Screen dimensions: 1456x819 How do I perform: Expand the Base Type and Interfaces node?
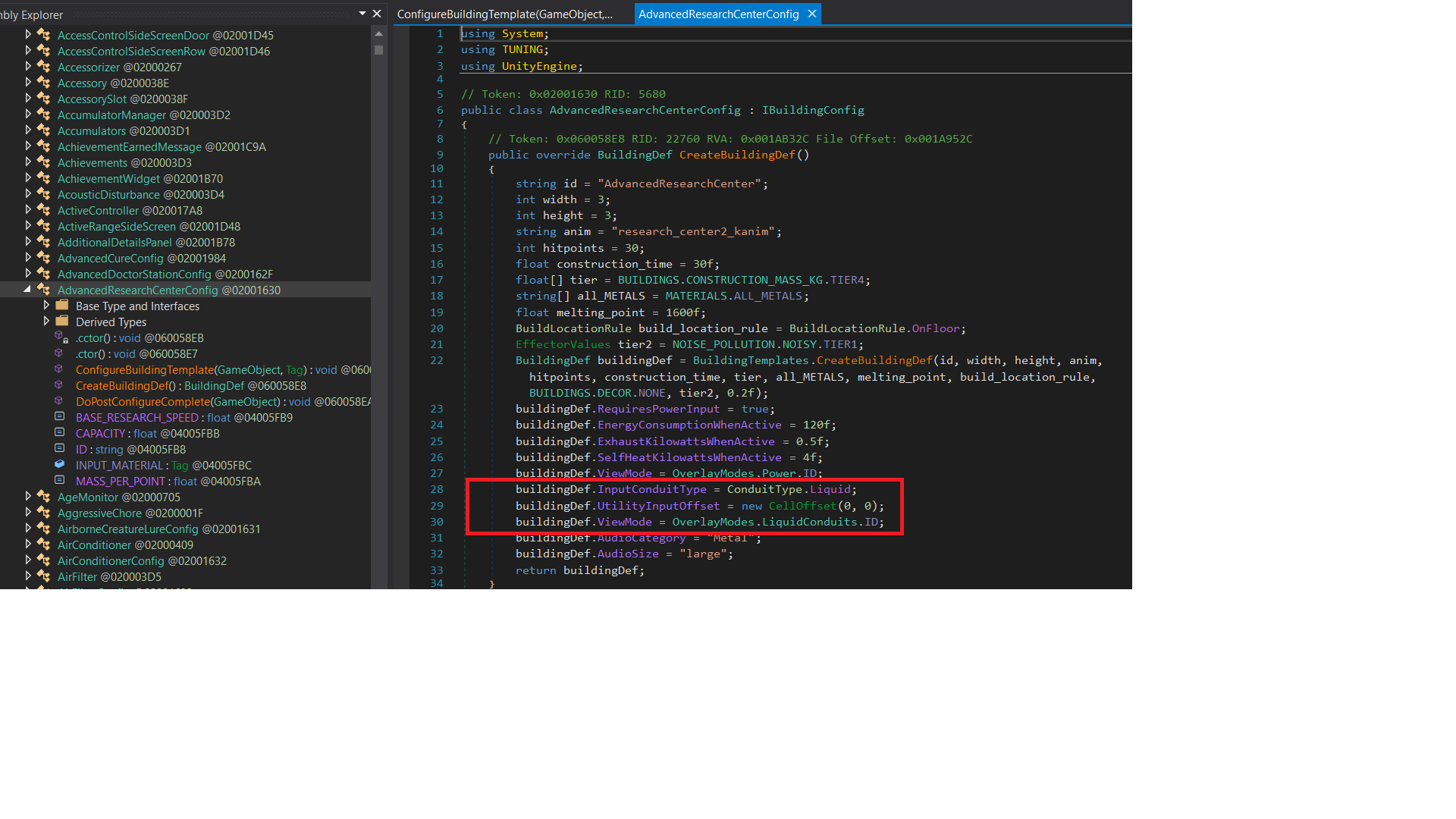click(x=46, y=306)
